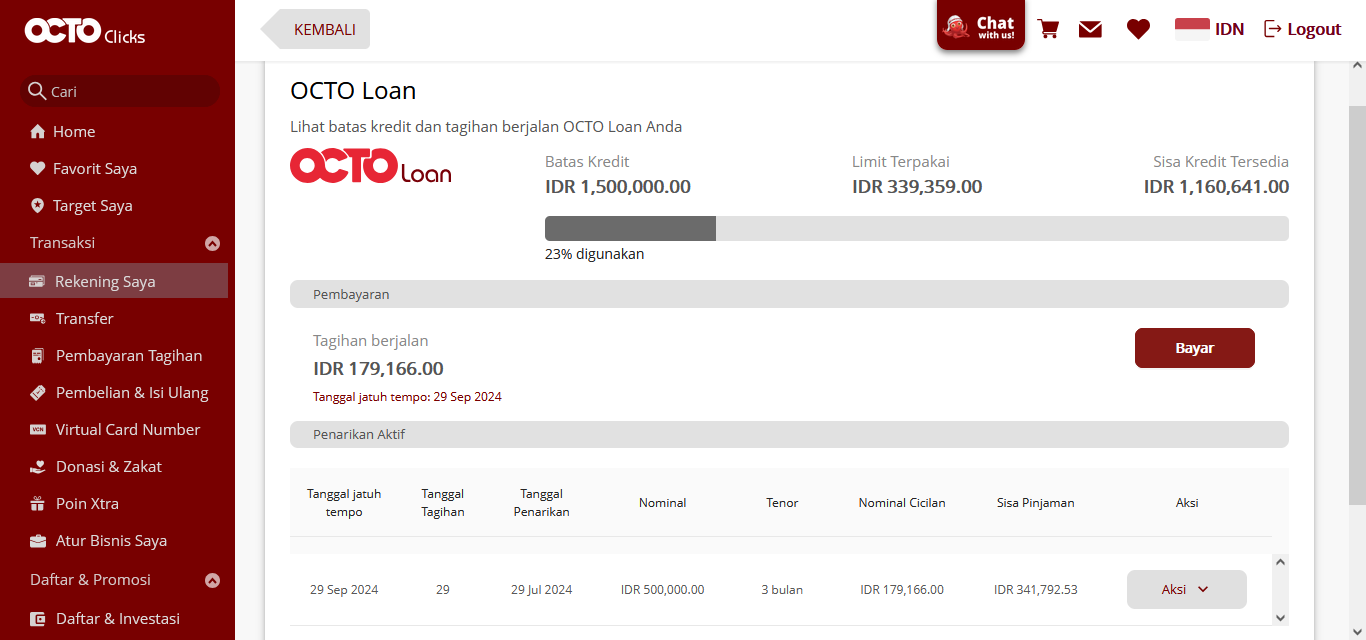Click the 29 Jul 2024 withdrawal date cell
The height and width of the screenshot is (640, 1366).
[x=541, y=590]
